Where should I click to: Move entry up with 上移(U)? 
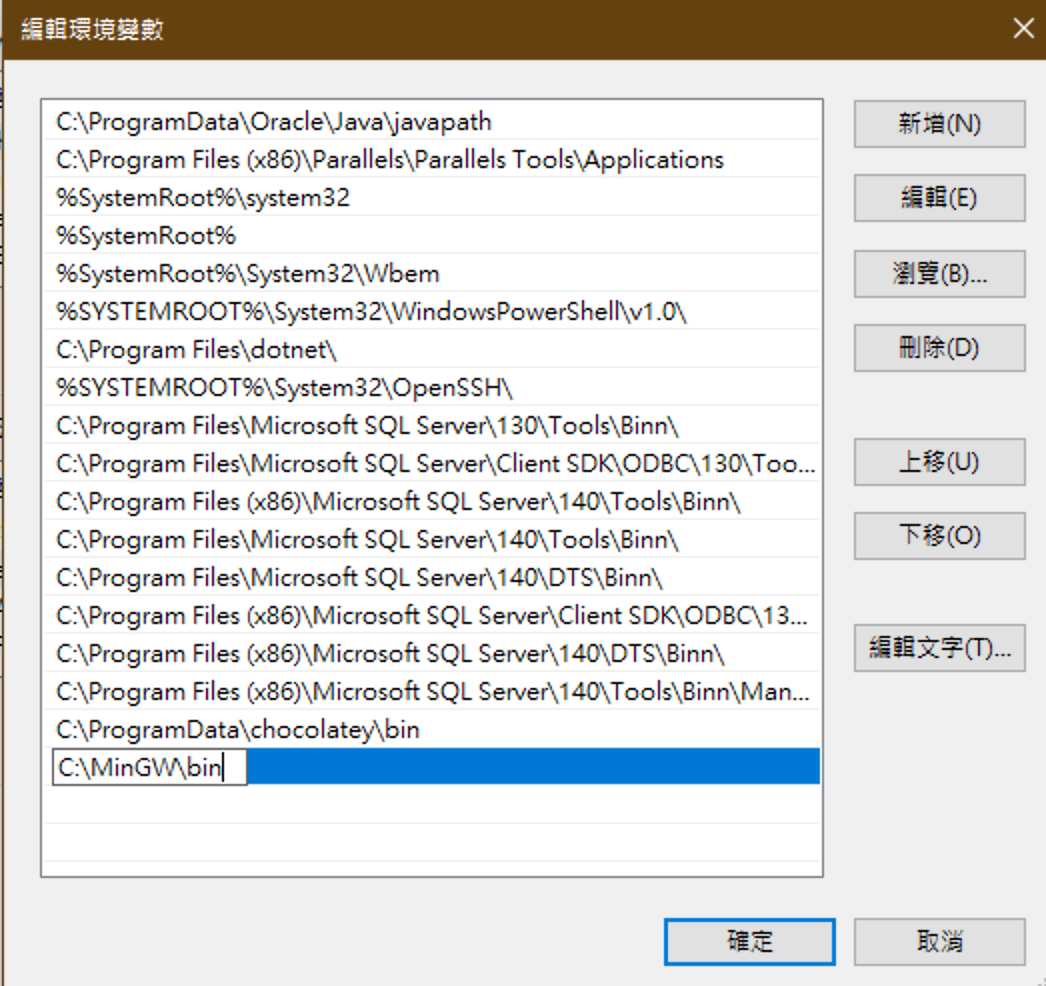939,462
